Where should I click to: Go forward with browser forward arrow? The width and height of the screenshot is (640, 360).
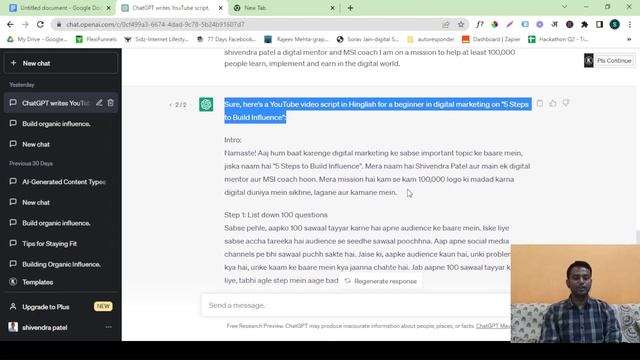pos(25,24)
